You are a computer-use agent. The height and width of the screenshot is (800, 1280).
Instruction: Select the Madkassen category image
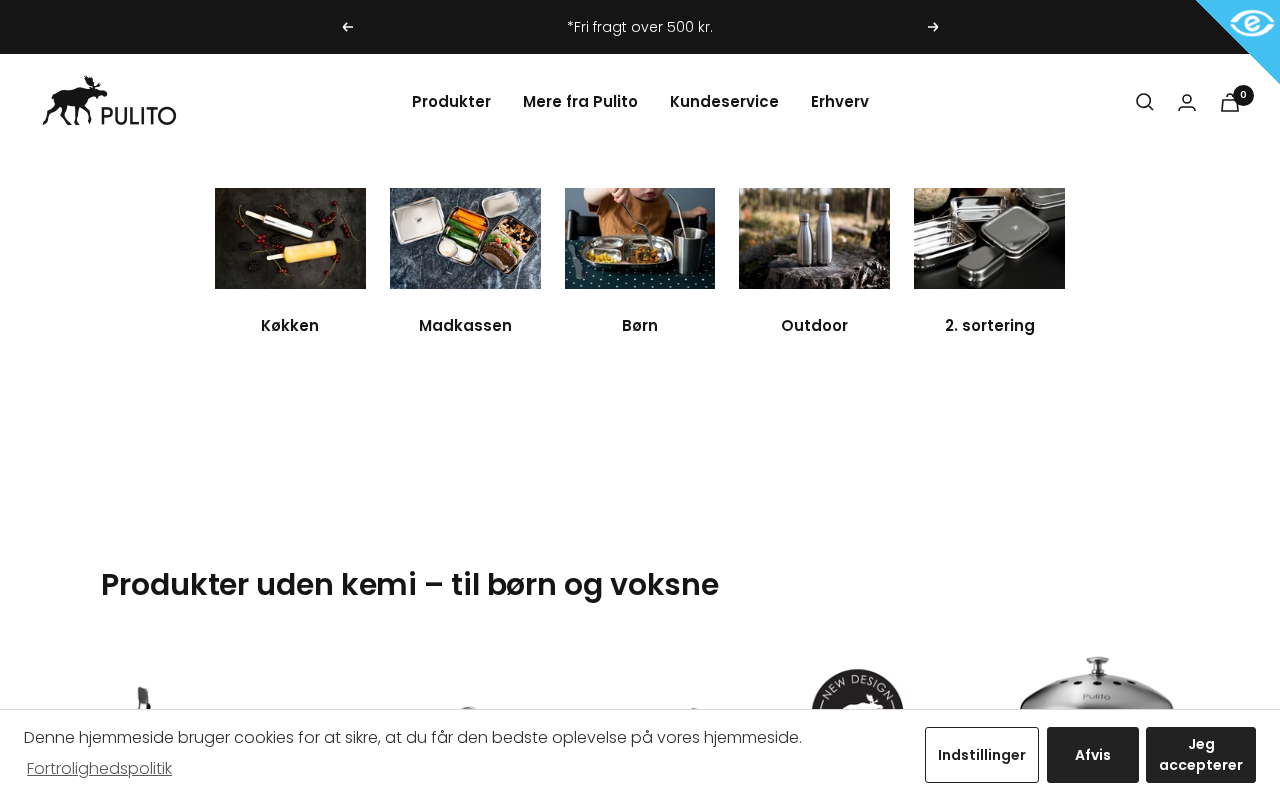pyautogui.click(x=465, y=238)
